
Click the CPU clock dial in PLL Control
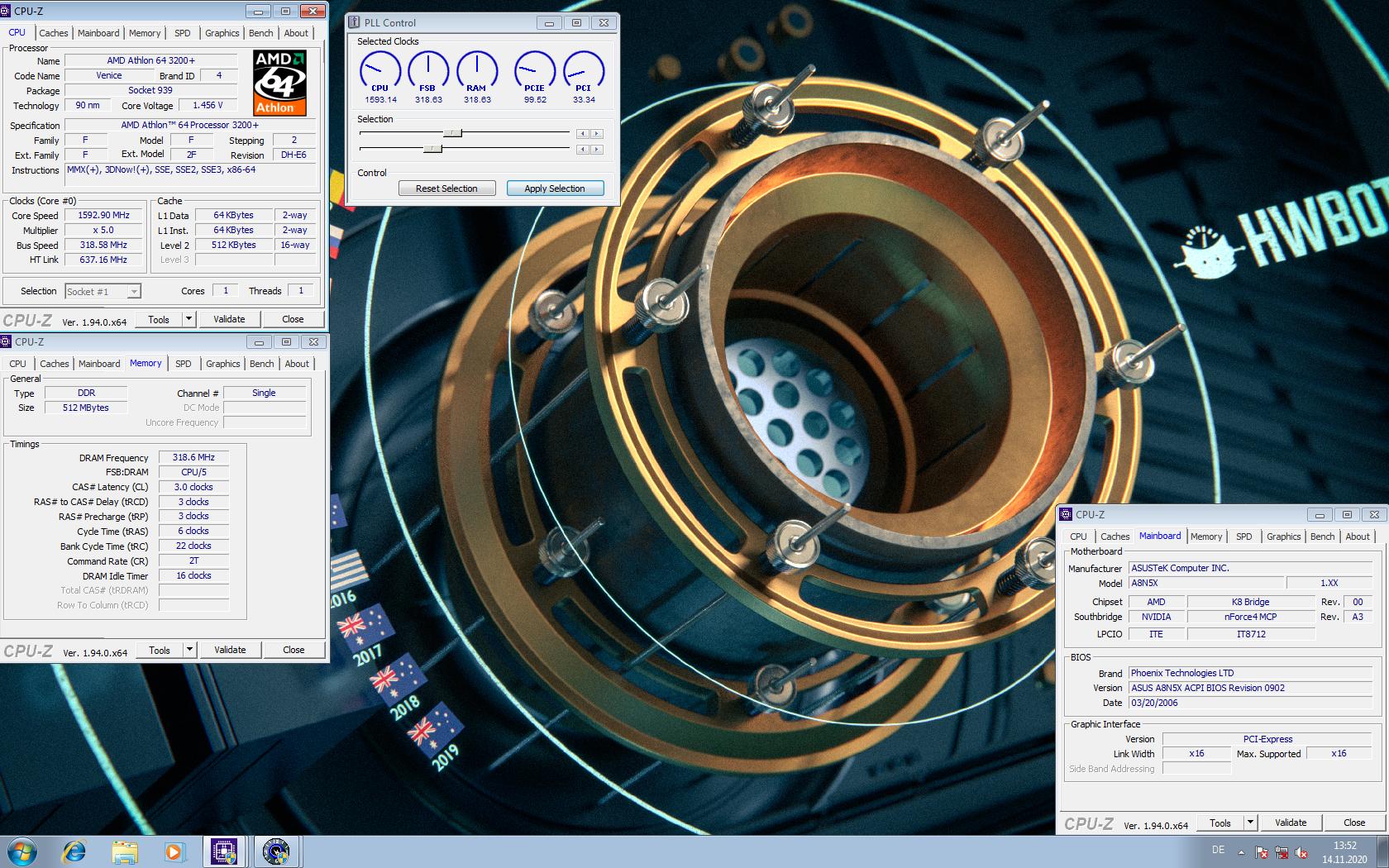380,70
